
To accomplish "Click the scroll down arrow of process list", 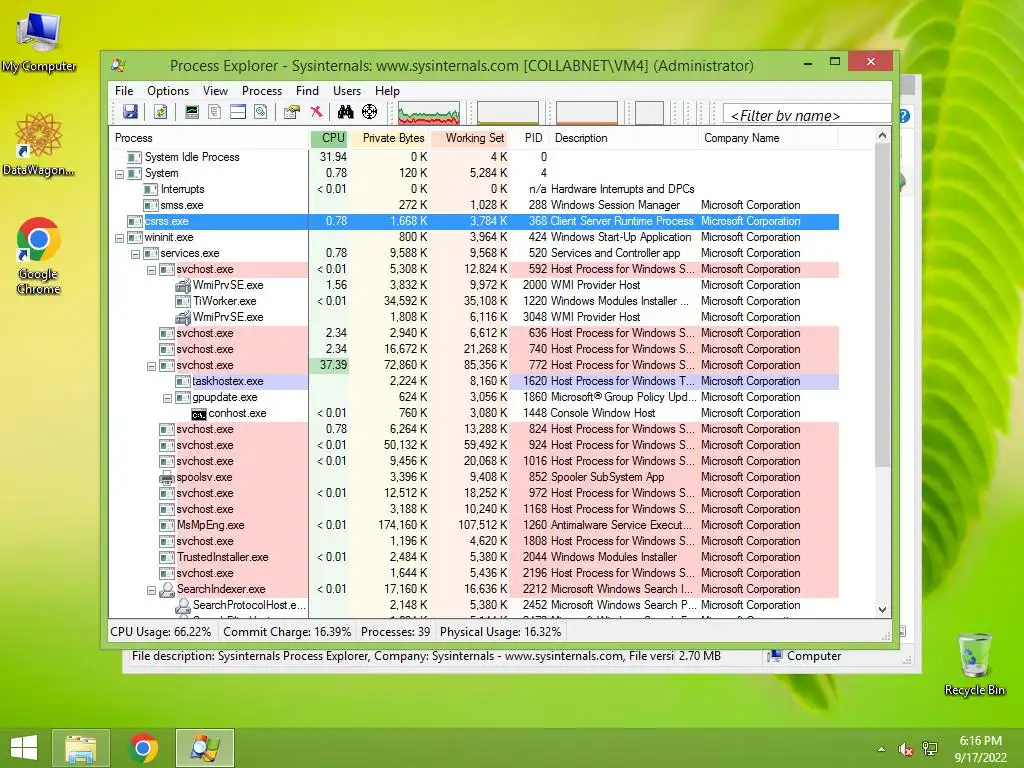I will [882, 610].
